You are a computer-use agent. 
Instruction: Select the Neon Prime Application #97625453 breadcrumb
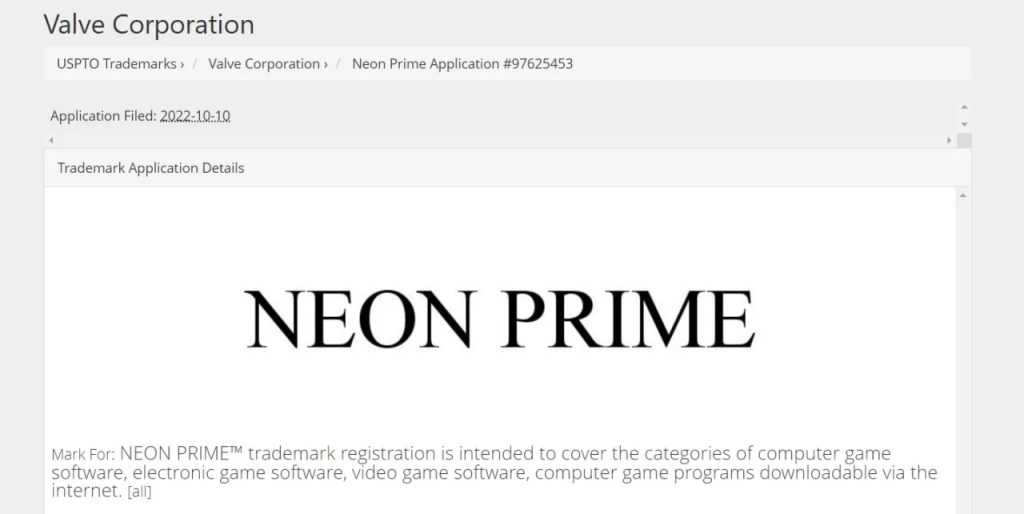click(x=462, y=64)
